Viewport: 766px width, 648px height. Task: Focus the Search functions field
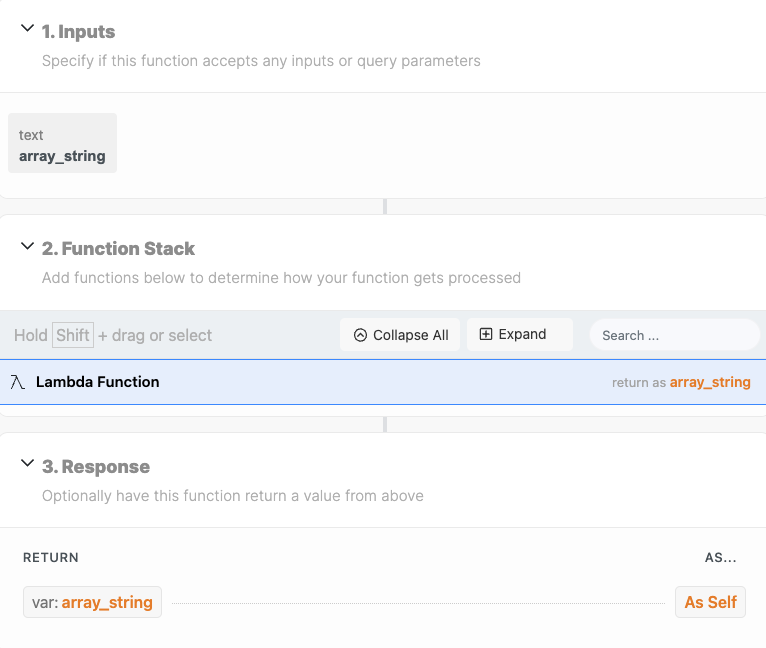pos(675,335)
